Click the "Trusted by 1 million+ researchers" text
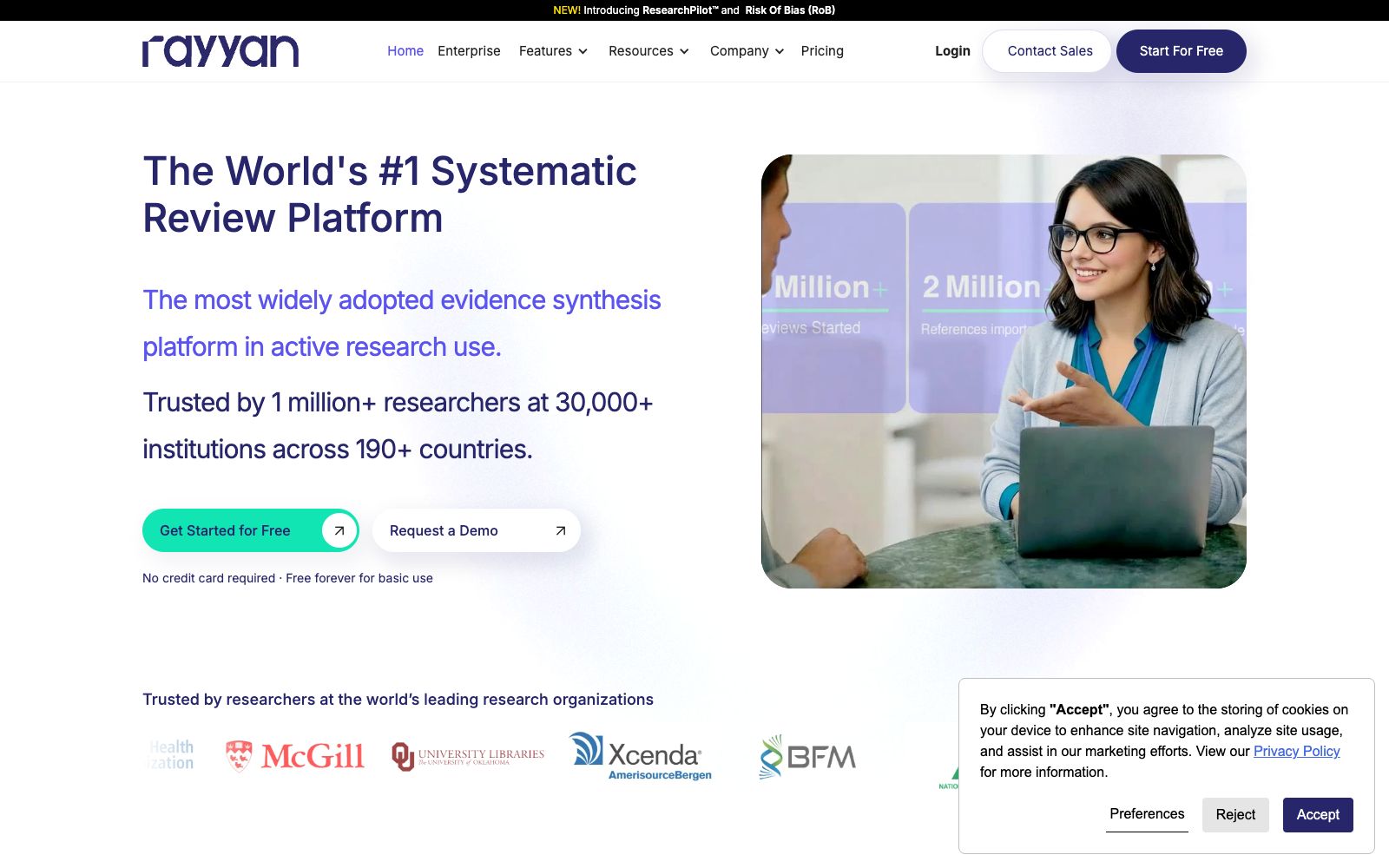Screen dimensions: 1389x868 click(x=398, y=426)
